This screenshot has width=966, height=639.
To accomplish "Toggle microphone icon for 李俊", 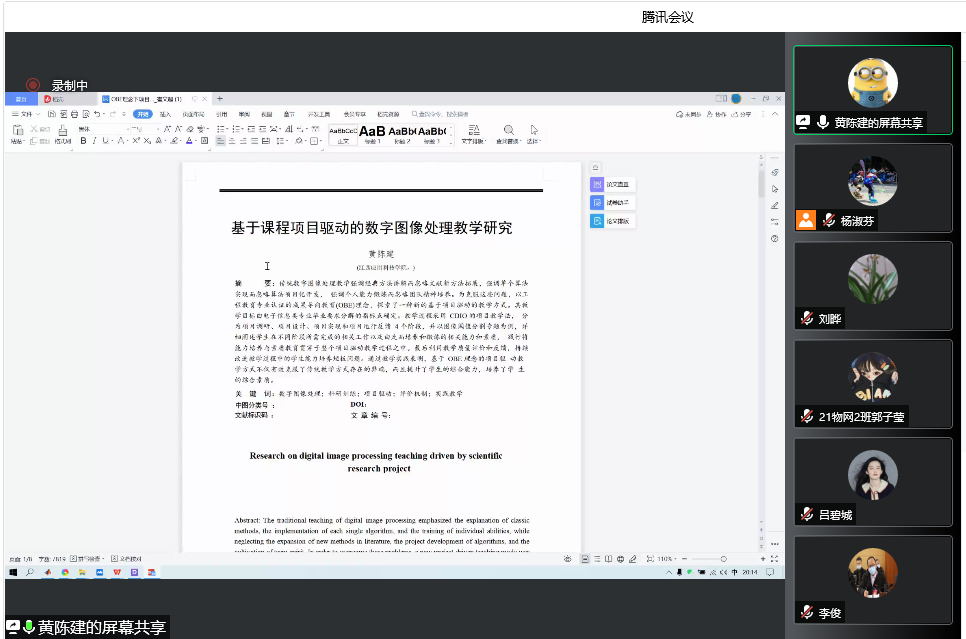I will coord(807,611).
